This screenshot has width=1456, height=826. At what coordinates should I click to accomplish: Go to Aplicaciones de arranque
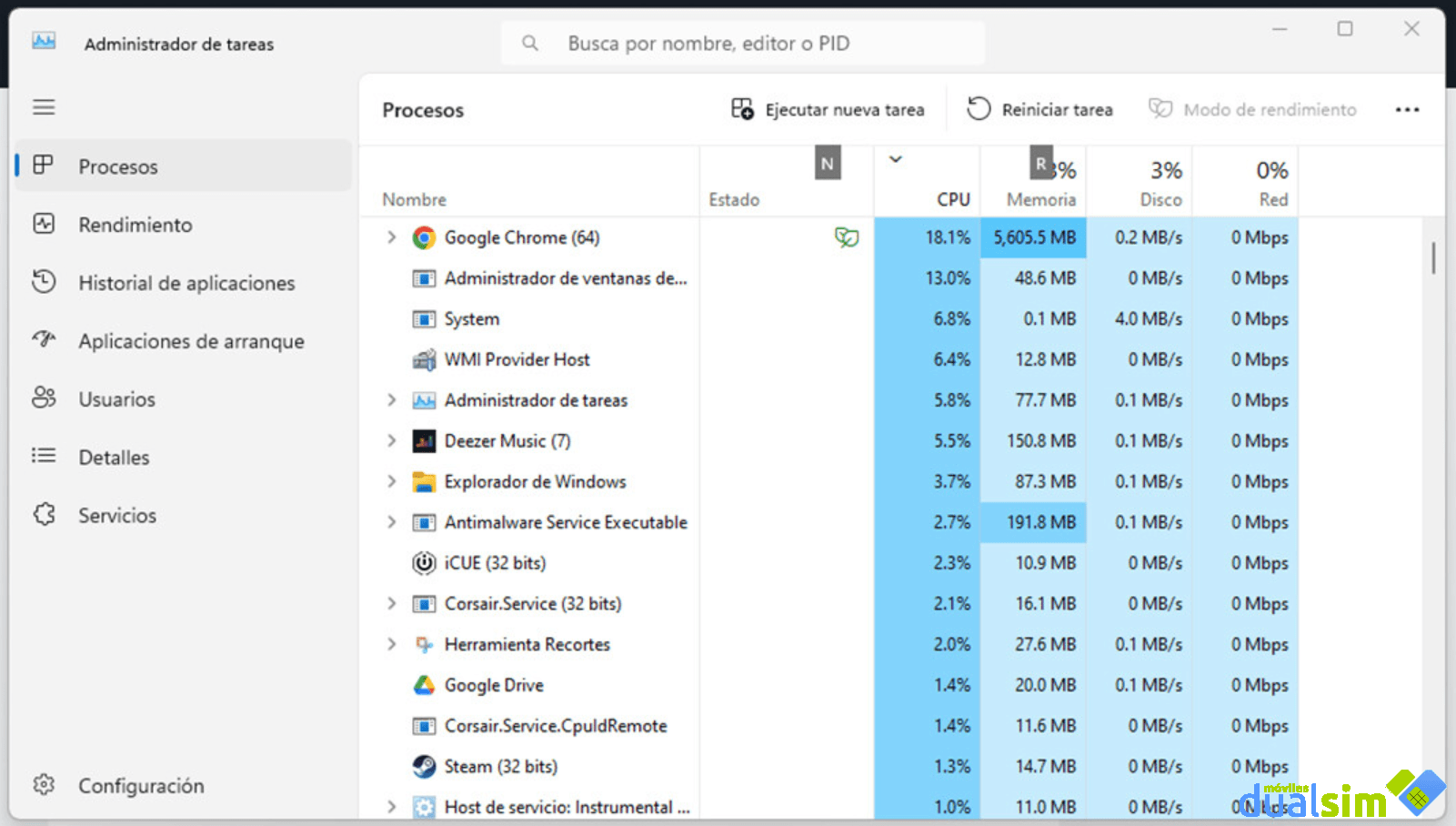[x=184, y=340]
